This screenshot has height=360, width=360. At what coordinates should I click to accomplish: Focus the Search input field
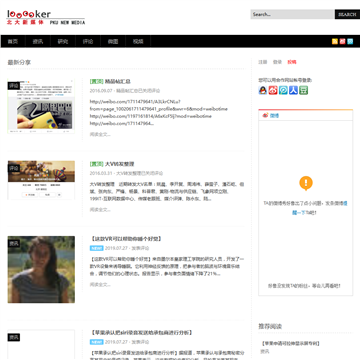(x=293, y=14)
